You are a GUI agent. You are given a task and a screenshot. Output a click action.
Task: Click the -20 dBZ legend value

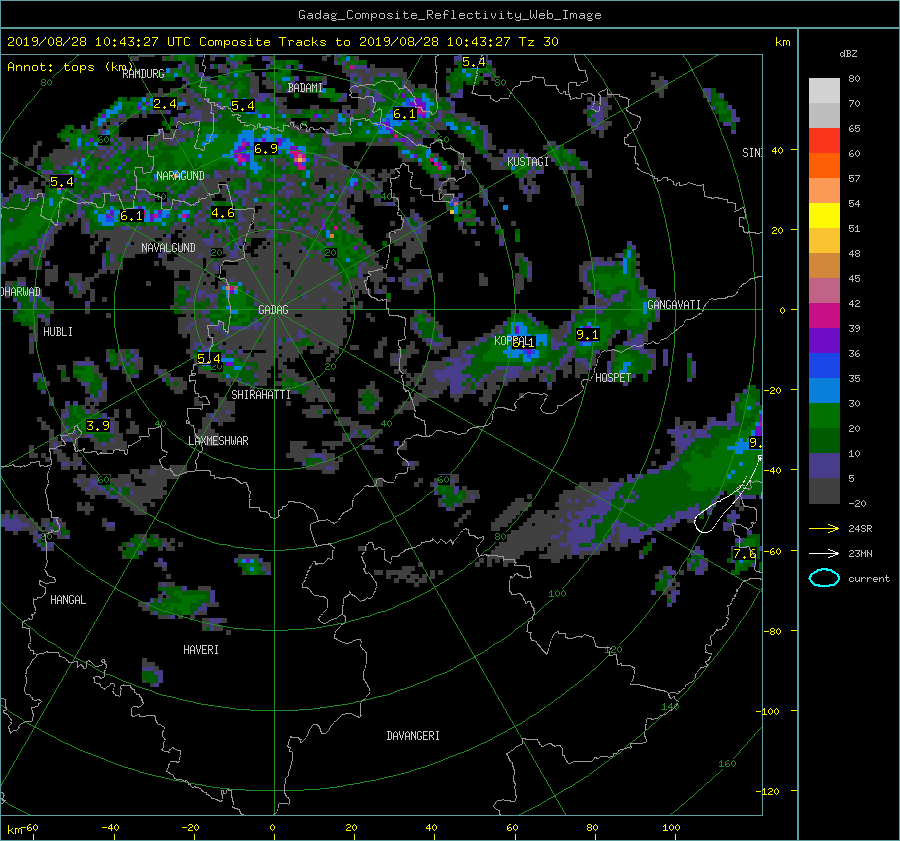point(857,503)
